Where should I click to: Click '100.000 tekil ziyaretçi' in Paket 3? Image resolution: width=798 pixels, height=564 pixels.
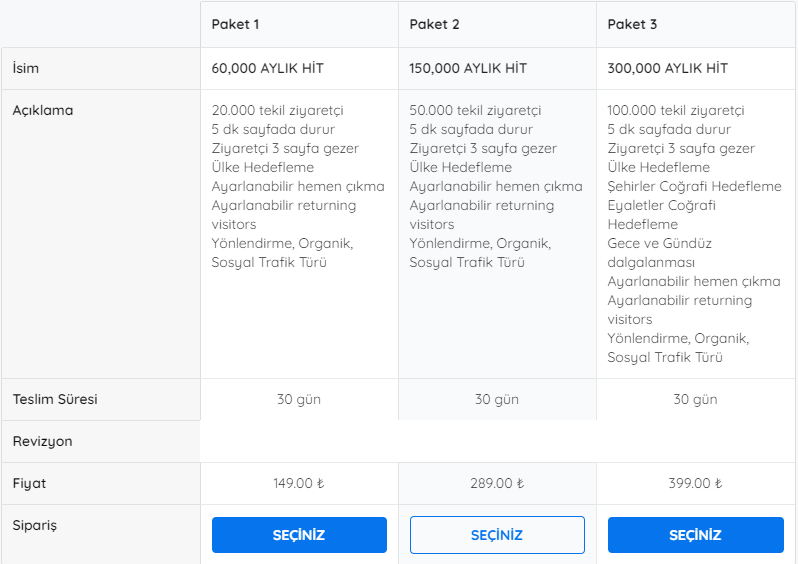point(676,110)
